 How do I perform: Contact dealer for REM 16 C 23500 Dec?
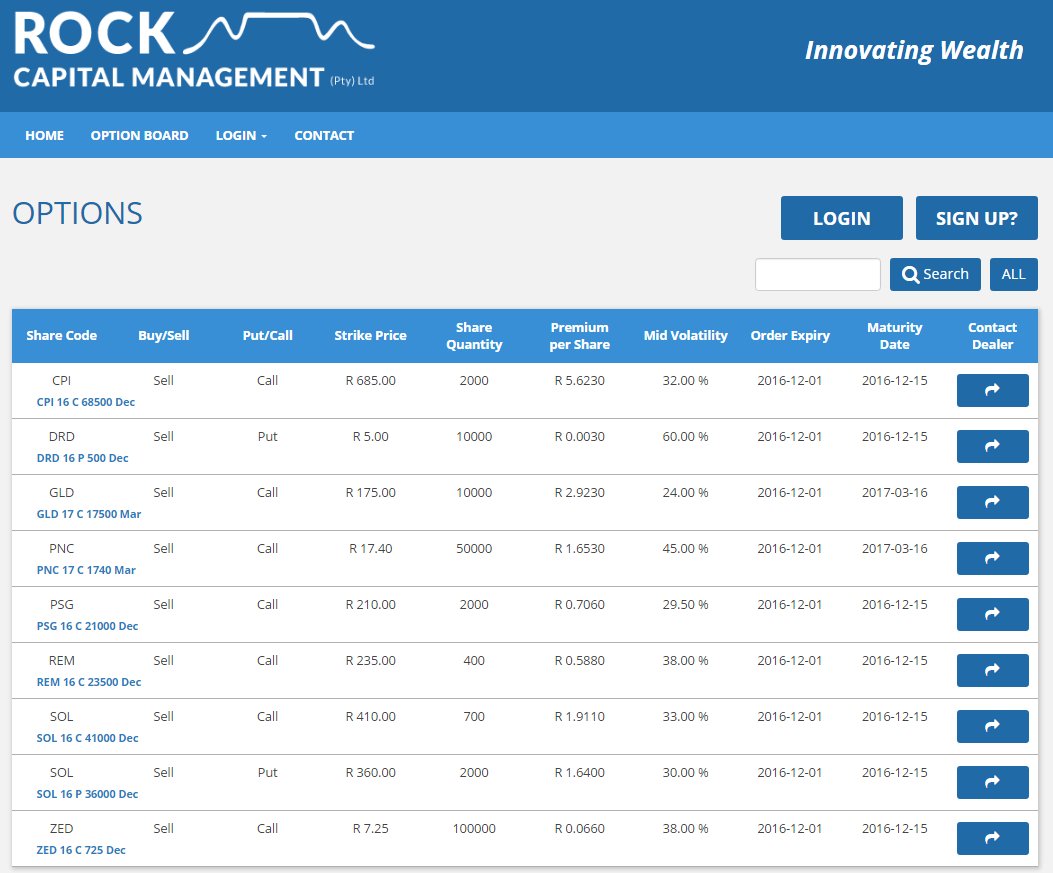[x=992, y=670]
